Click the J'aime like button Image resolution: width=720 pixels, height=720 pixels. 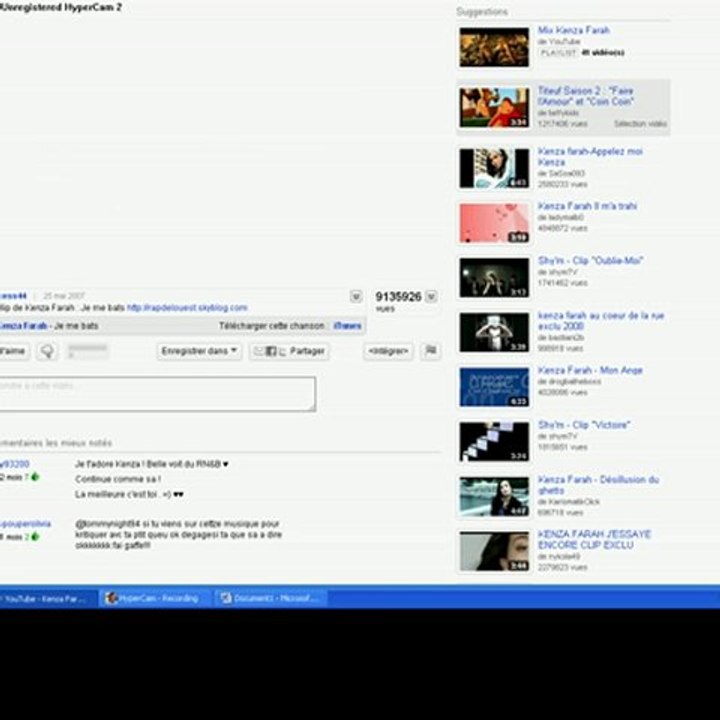[x=14, y=351]
